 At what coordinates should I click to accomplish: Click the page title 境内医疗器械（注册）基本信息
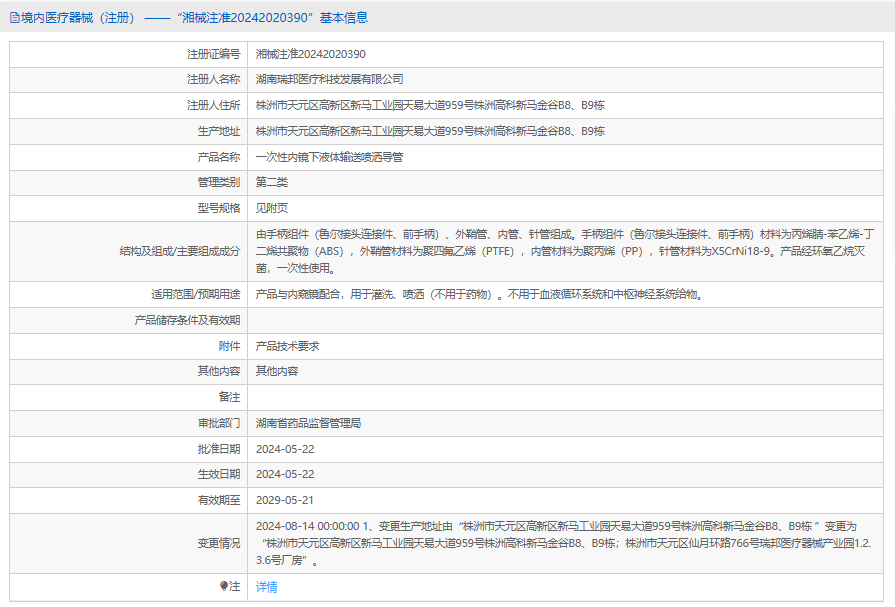189,18
